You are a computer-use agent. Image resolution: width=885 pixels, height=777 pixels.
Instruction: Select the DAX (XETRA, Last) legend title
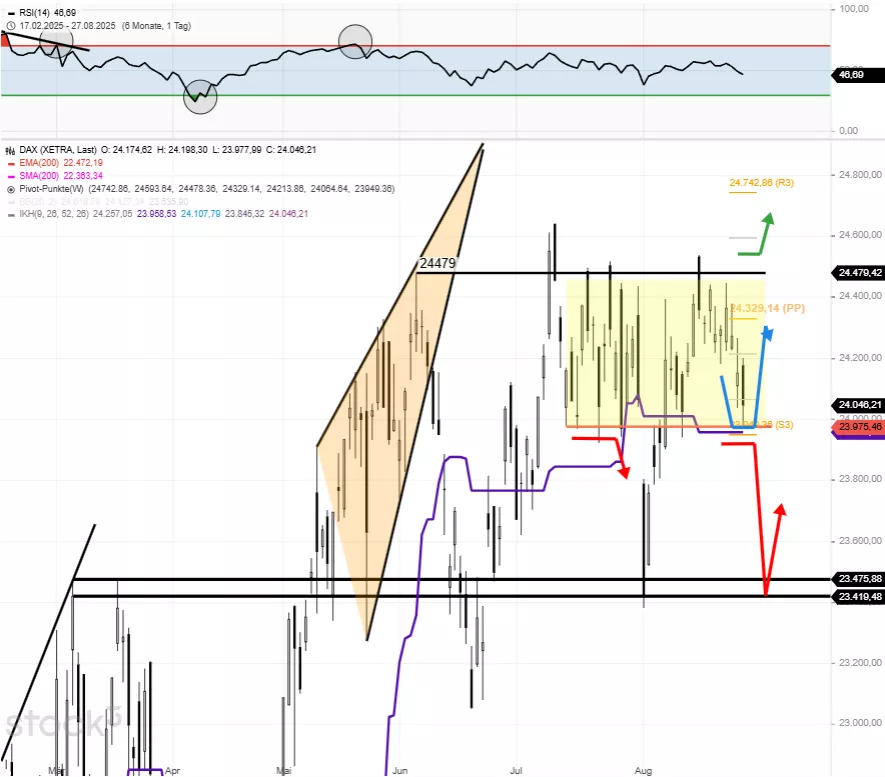(58, 150)
